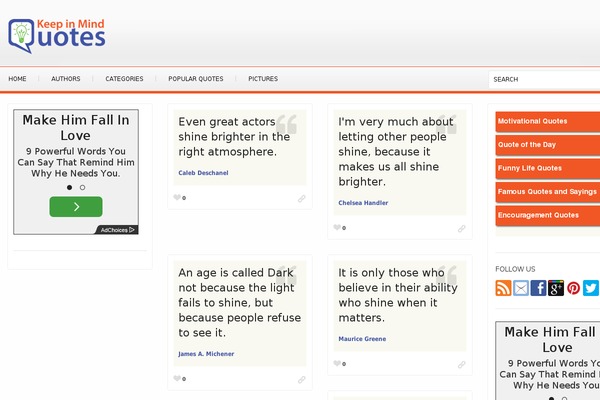Click the email subscription icon

pyautogui.click(x=521, y=288)
